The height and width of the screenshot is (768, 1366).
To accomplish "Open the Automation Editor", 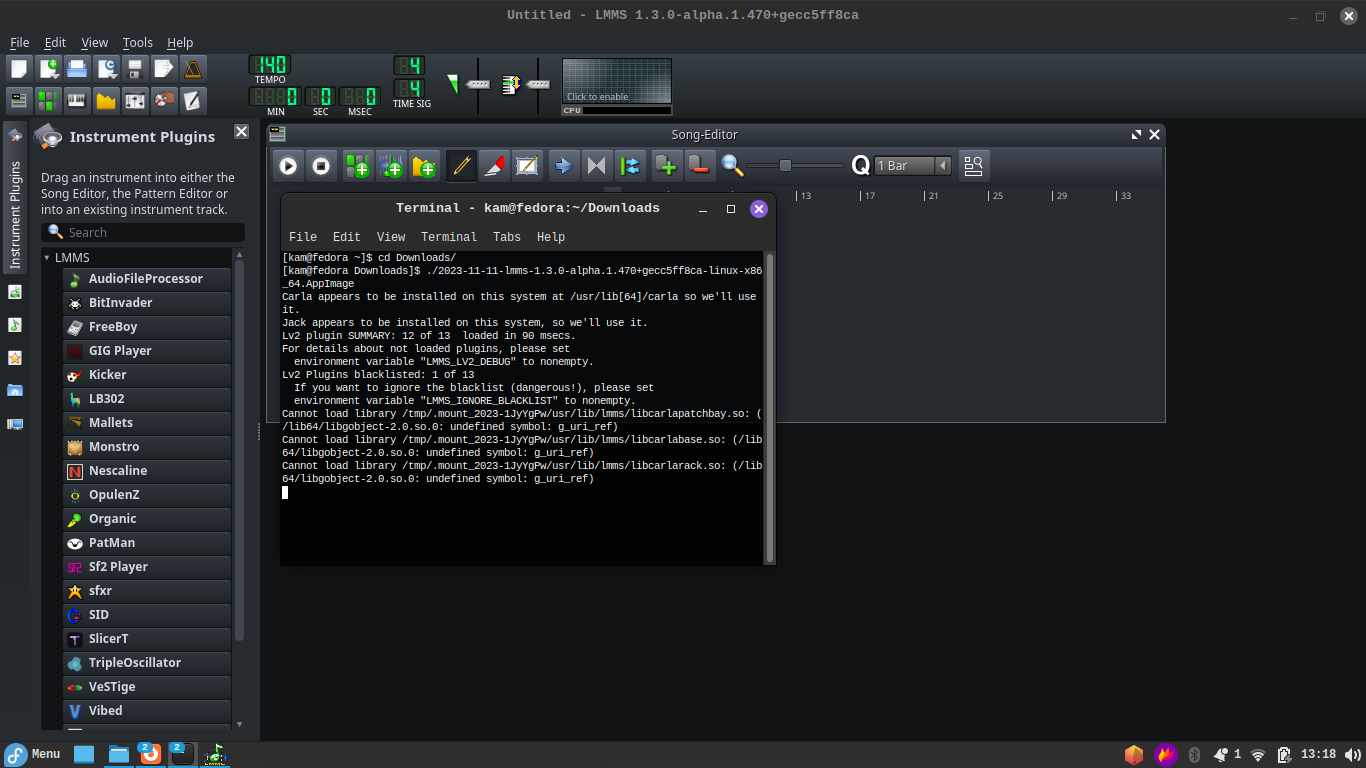I will tap(105, 100).
